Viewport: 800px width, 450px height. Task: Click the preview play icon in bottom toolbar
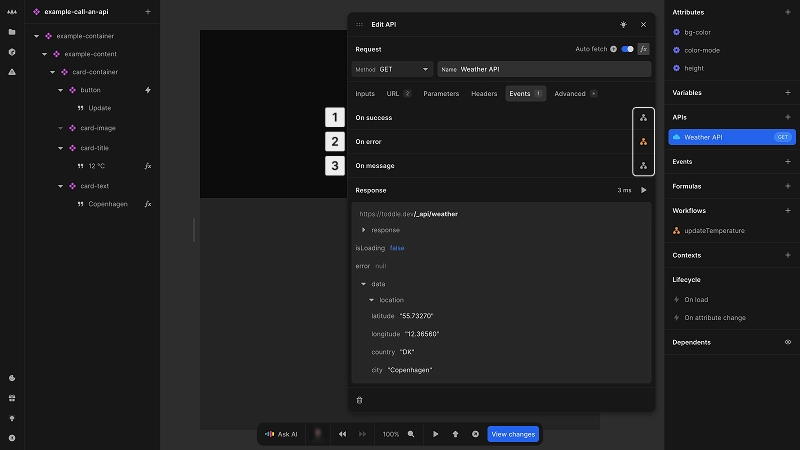coord(436,434)
